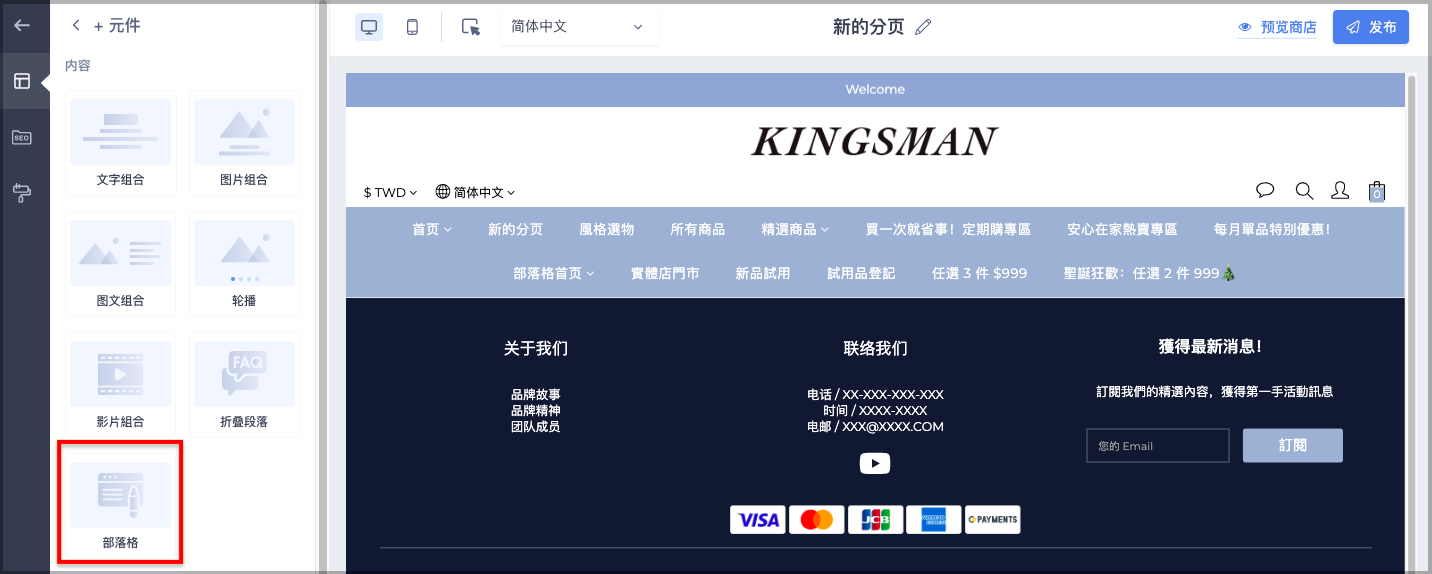Open the paint roller design icon
Screen dimensions: 1432x574
pyautogui.click(x=22, y=193)
